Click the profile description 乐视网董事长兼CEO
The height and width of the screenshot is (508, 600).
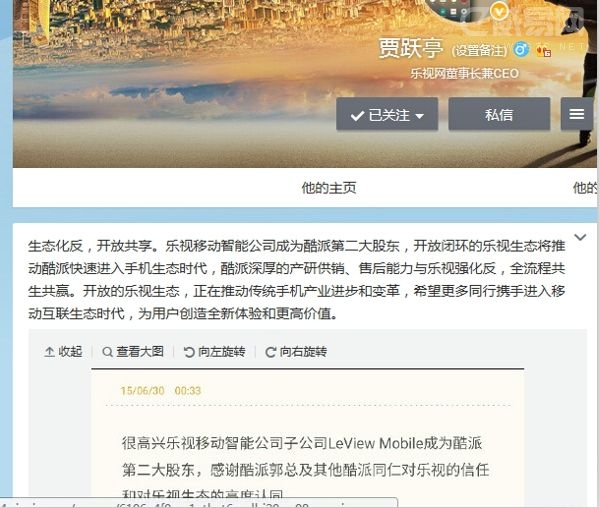465,73
